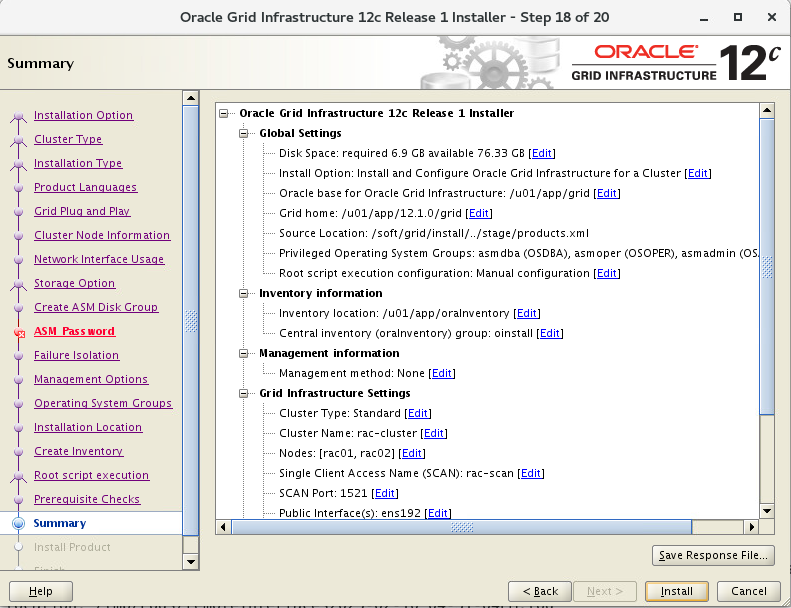This screenshot has height=608, width=791.
Task: Edit the Central inventory group
Action: point(550,334)
